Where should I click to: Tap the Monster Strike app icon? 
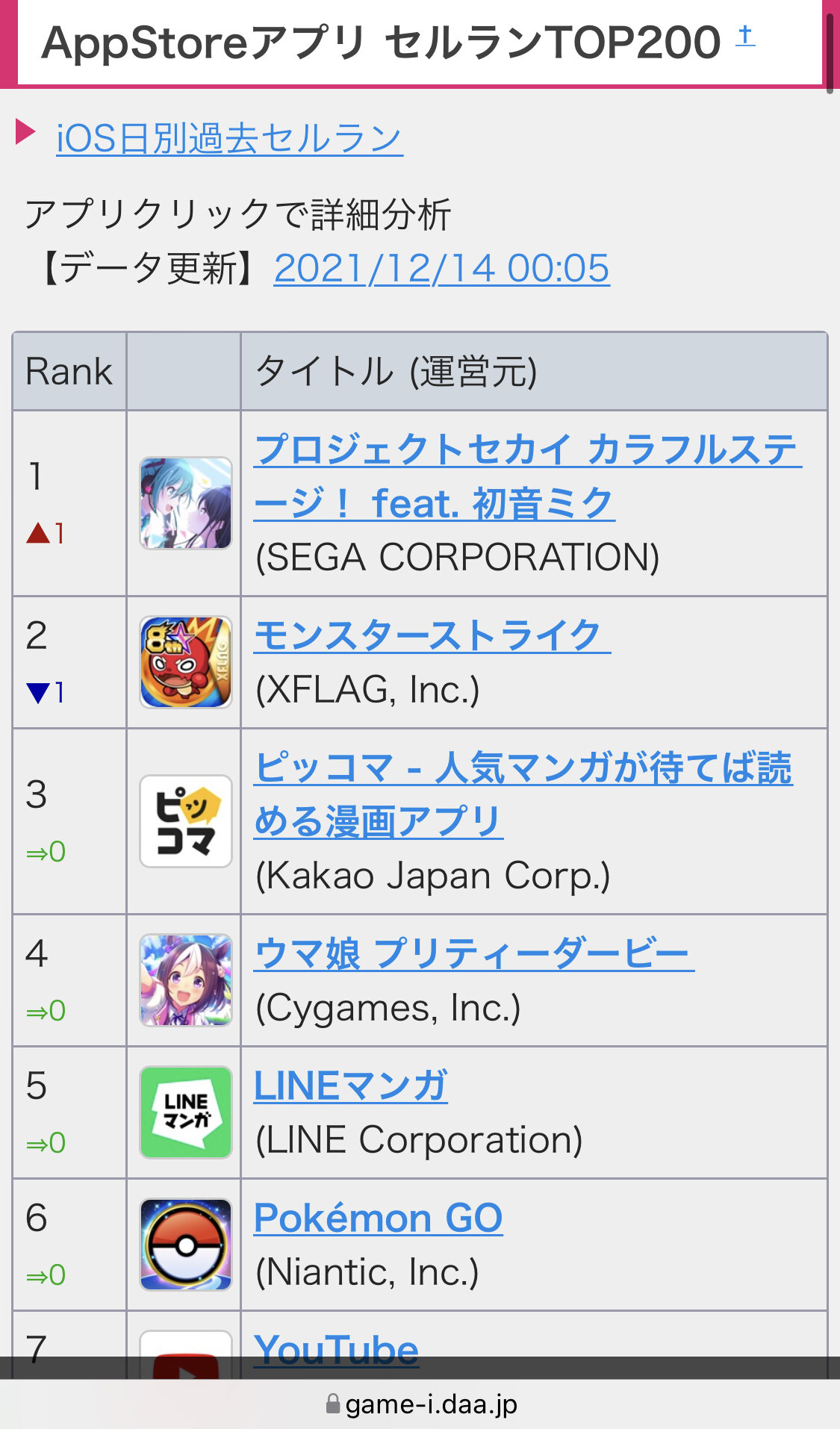[x=186, y=662]
